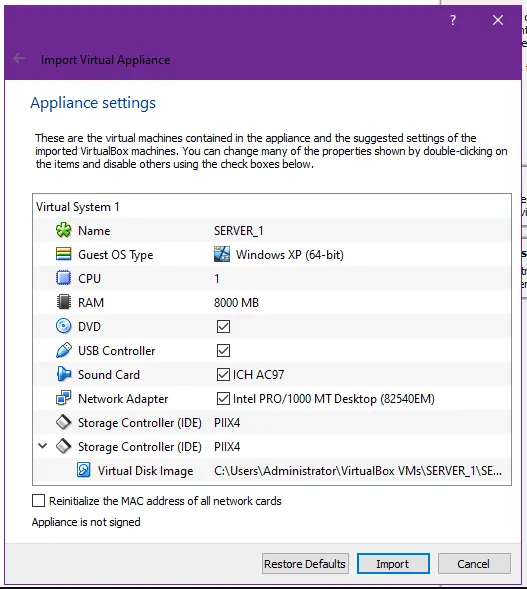Click the Network Adapter icon
This screenshot has height=589, width=527.
pyautogui.click(x=63, y=398)
